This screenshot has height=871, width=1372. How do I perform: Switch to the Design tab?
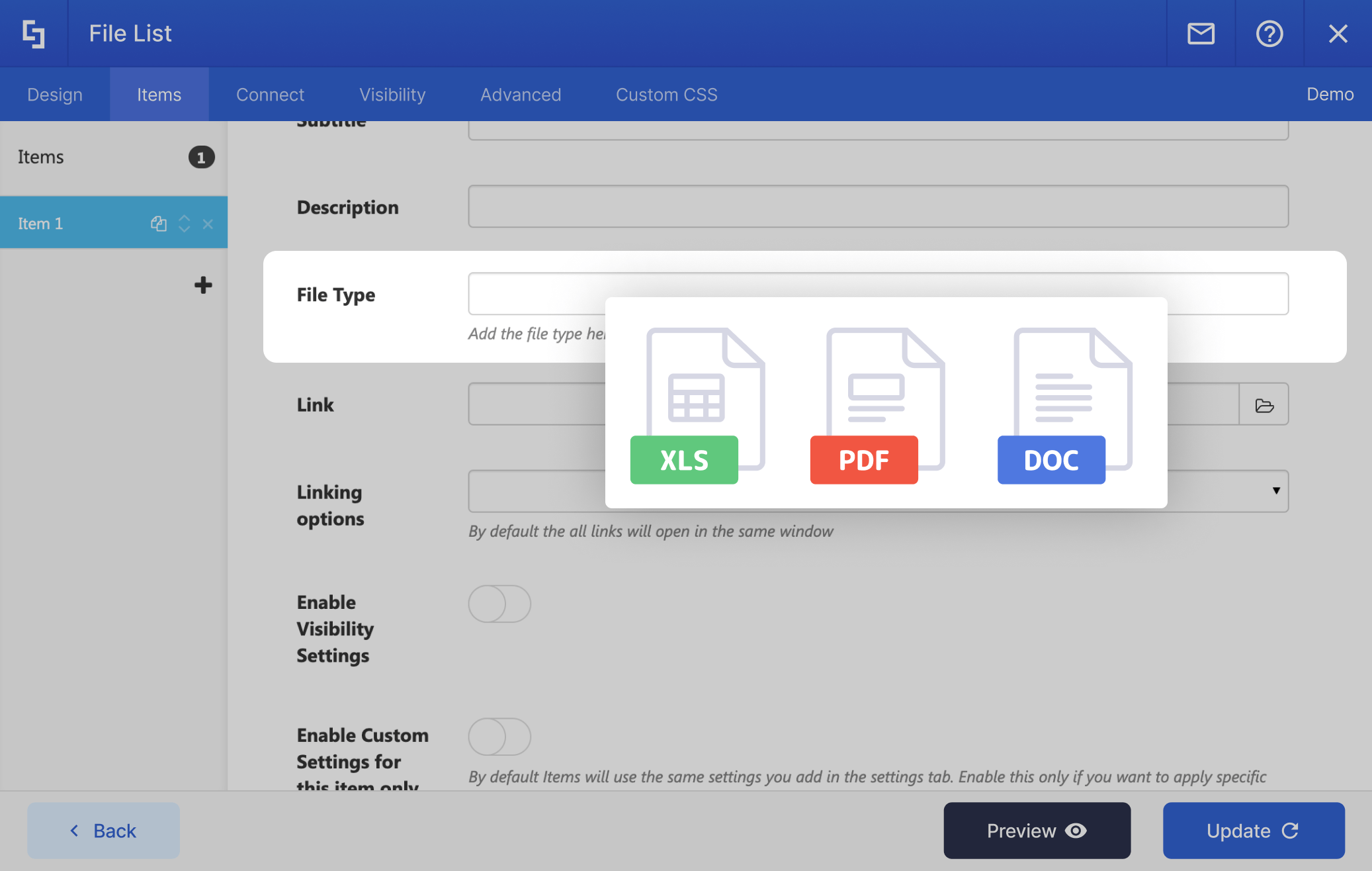pos(55,95)
